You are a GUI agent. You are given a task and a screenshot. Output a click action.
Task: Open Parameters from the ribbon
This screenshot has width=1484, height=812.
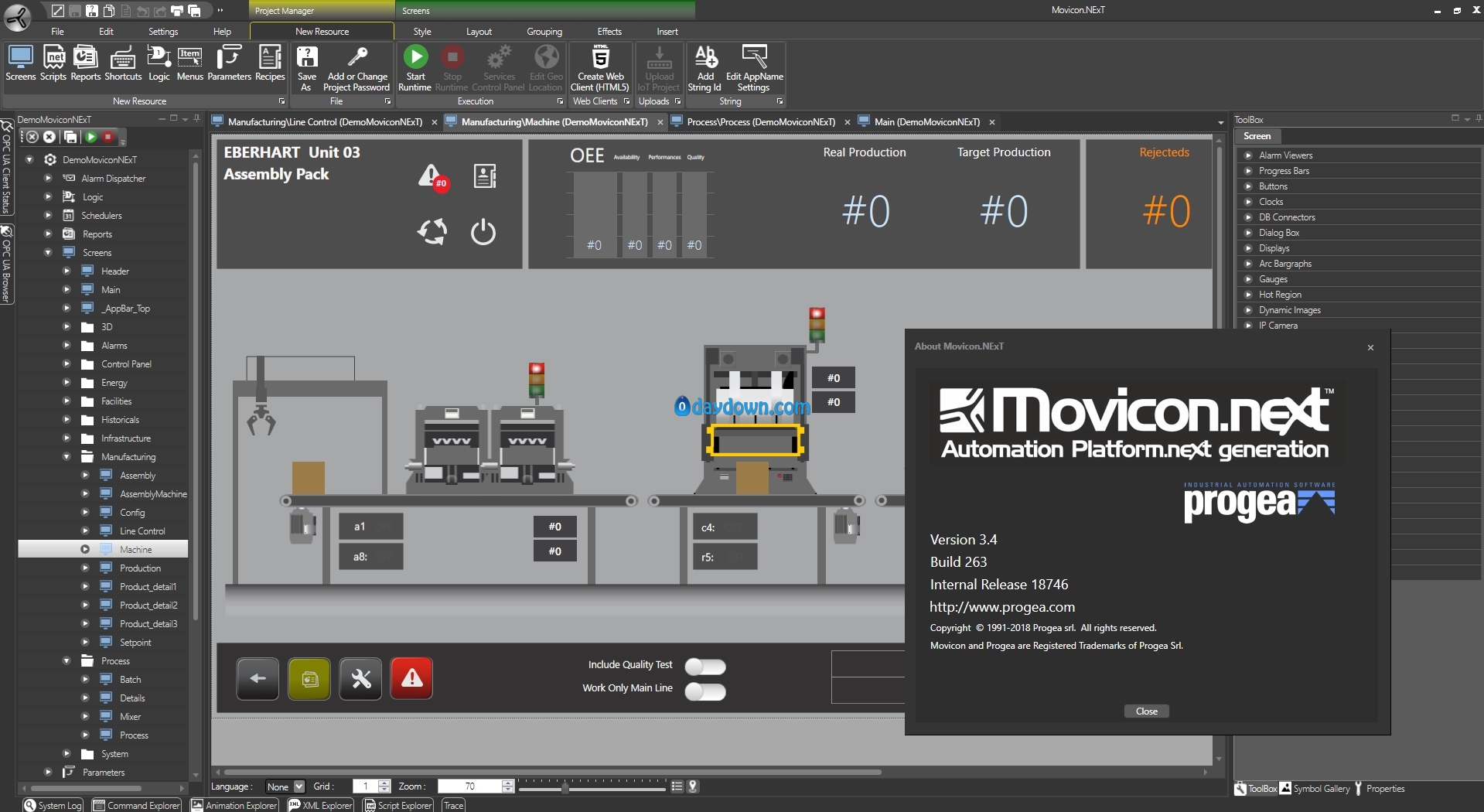coord(229,63)
